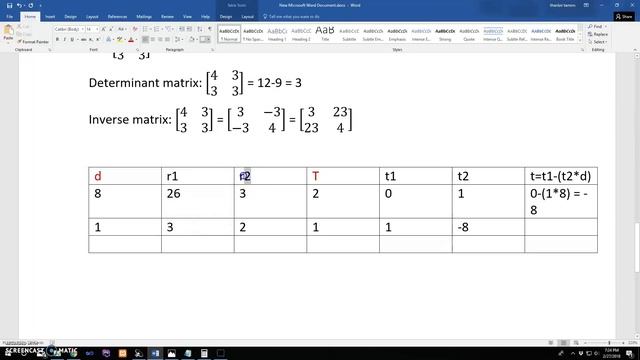Click font color red swatch button
640x360 pixels.
[131, 40]
